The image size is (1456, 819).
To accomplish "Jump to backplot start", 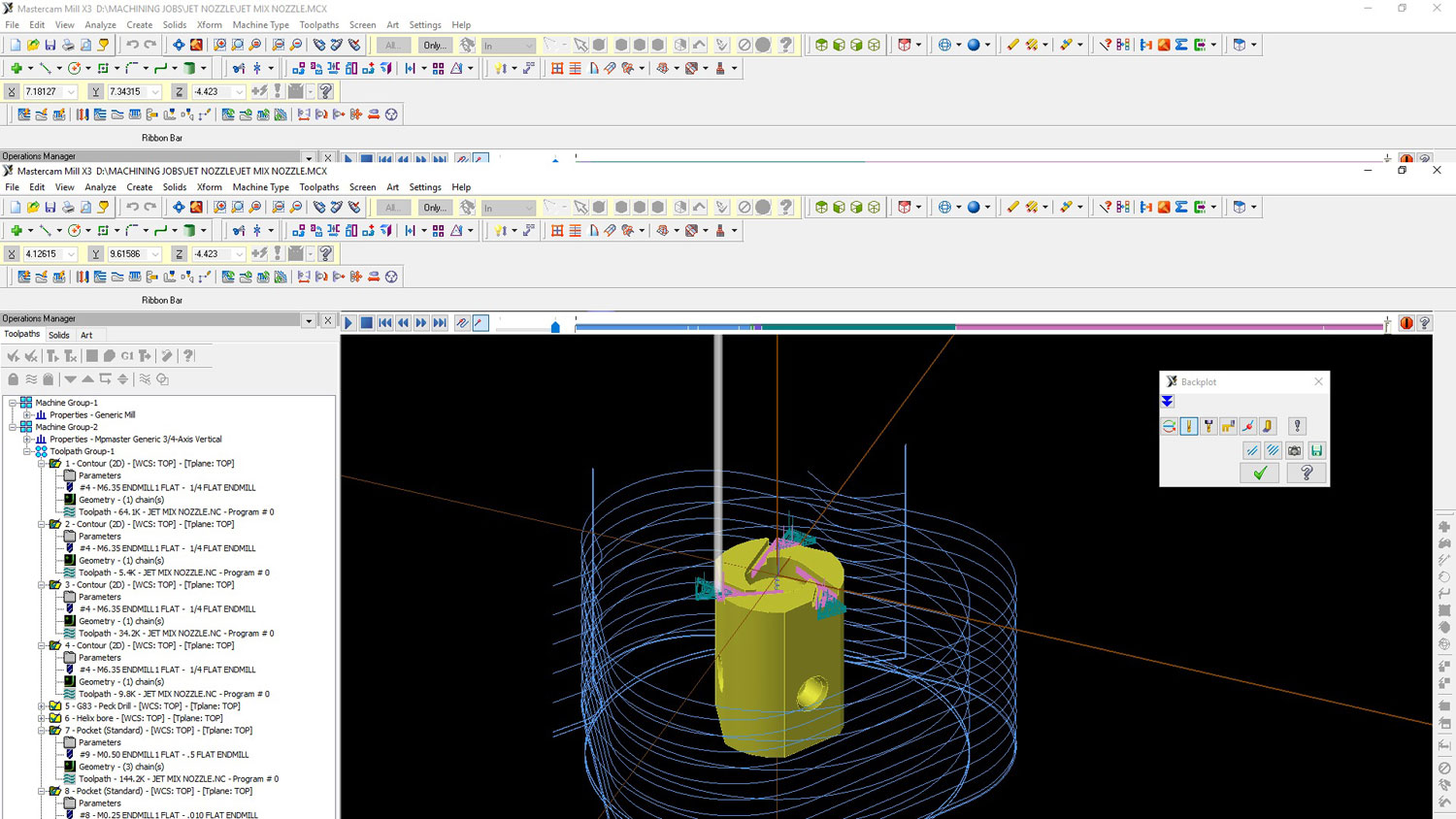I will 384,322.
